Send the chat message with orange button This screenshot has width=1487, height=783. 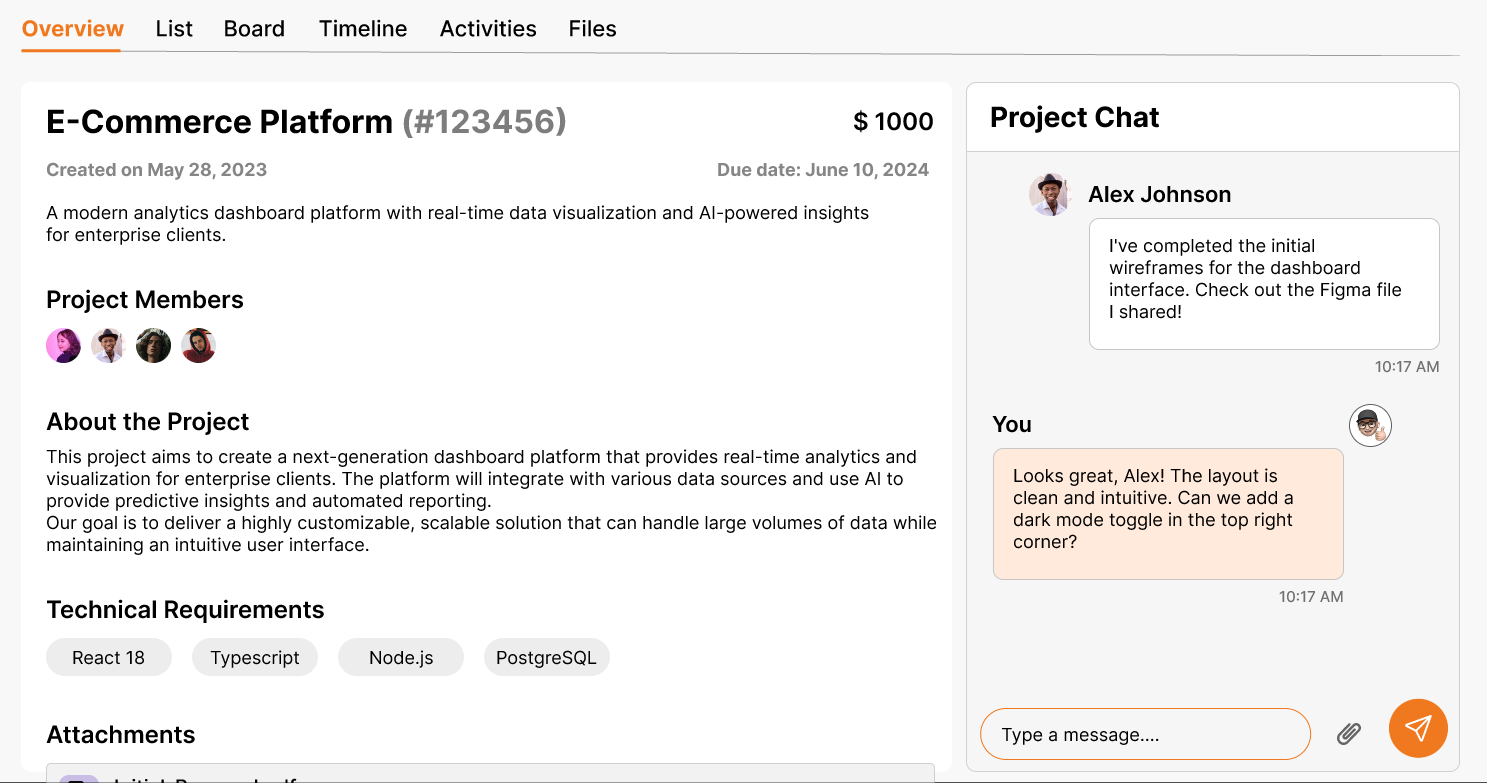coord(1418,728)
